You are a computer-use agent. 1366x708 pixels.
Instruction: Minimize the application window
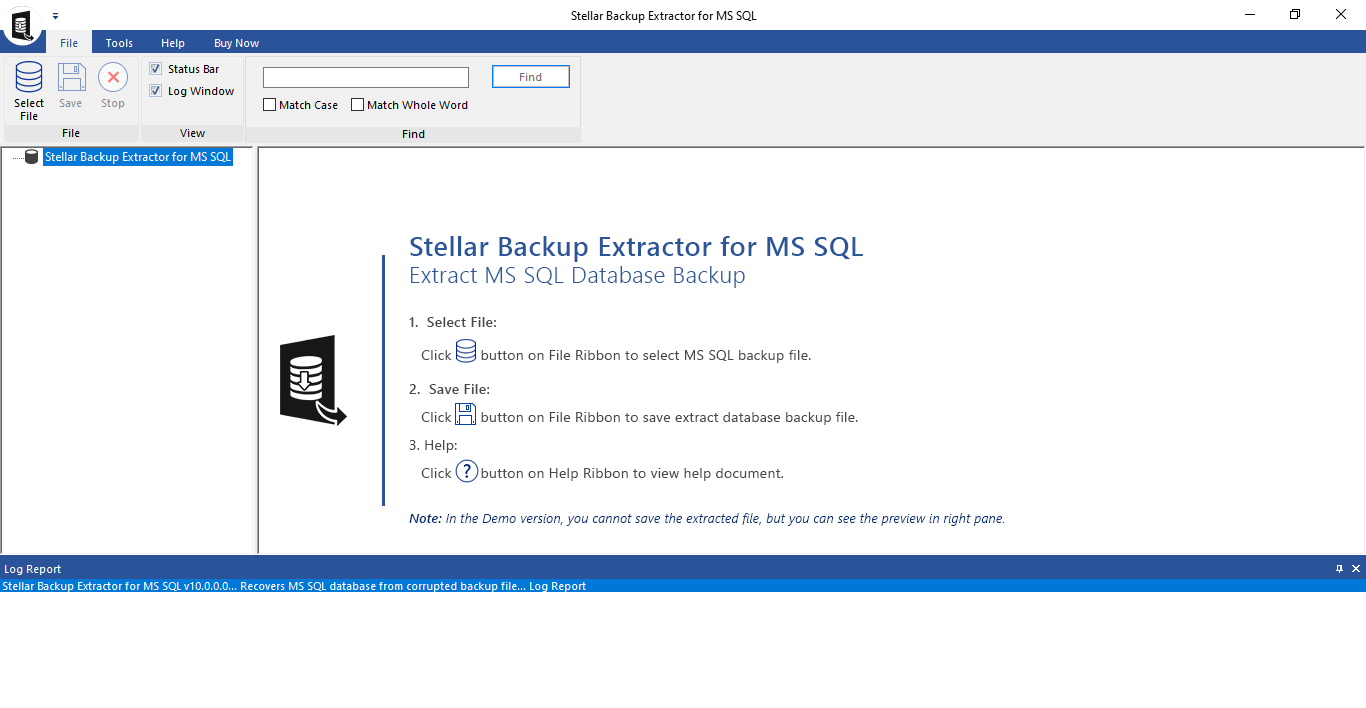pos(1250,15)
